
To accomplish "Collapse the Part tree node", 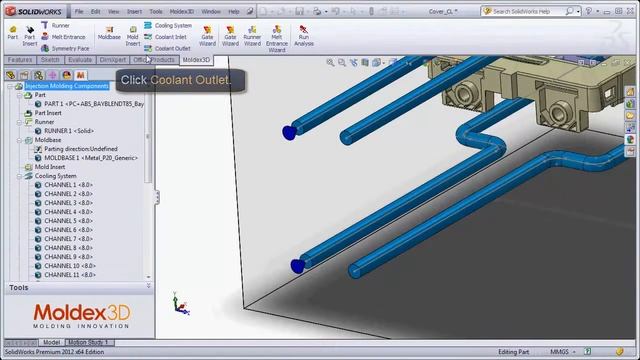I will [19, 95].
